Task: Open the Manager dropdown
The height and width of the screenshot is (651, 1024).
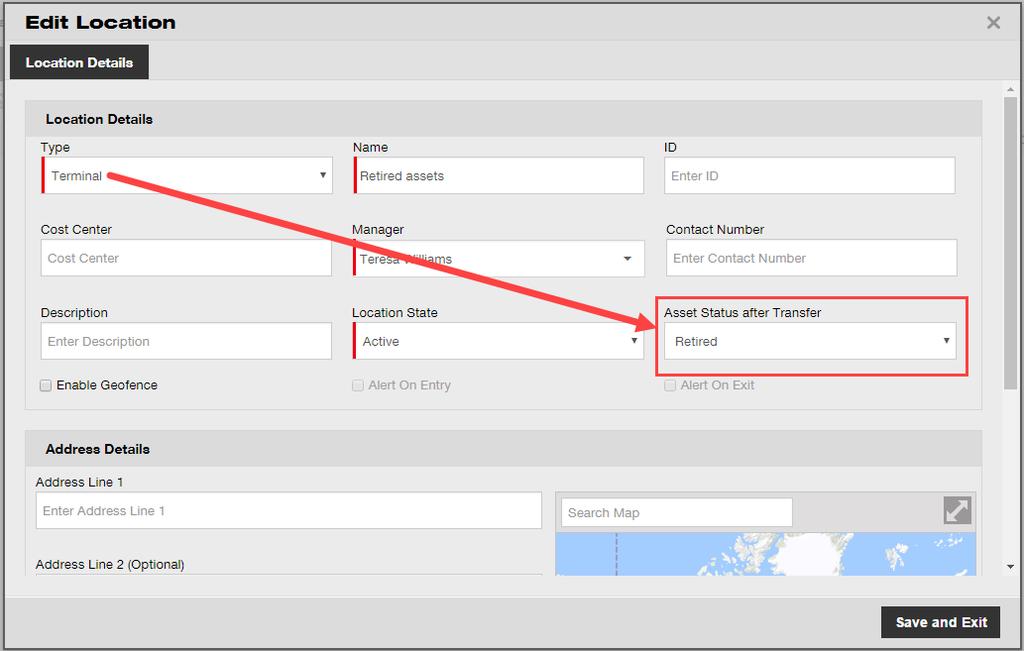Action: (498, 258)
